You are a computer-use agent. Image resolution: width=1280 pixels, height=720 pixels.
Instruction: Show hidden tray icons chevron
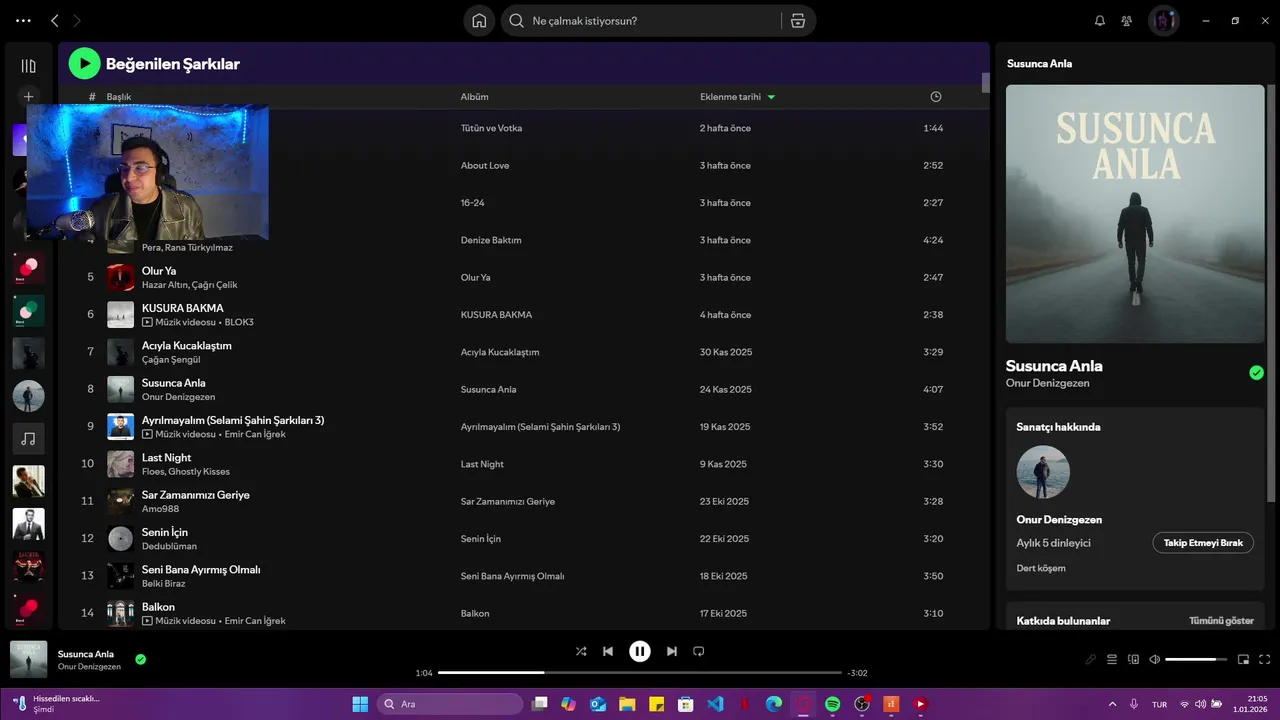[x=1113, y=704]
